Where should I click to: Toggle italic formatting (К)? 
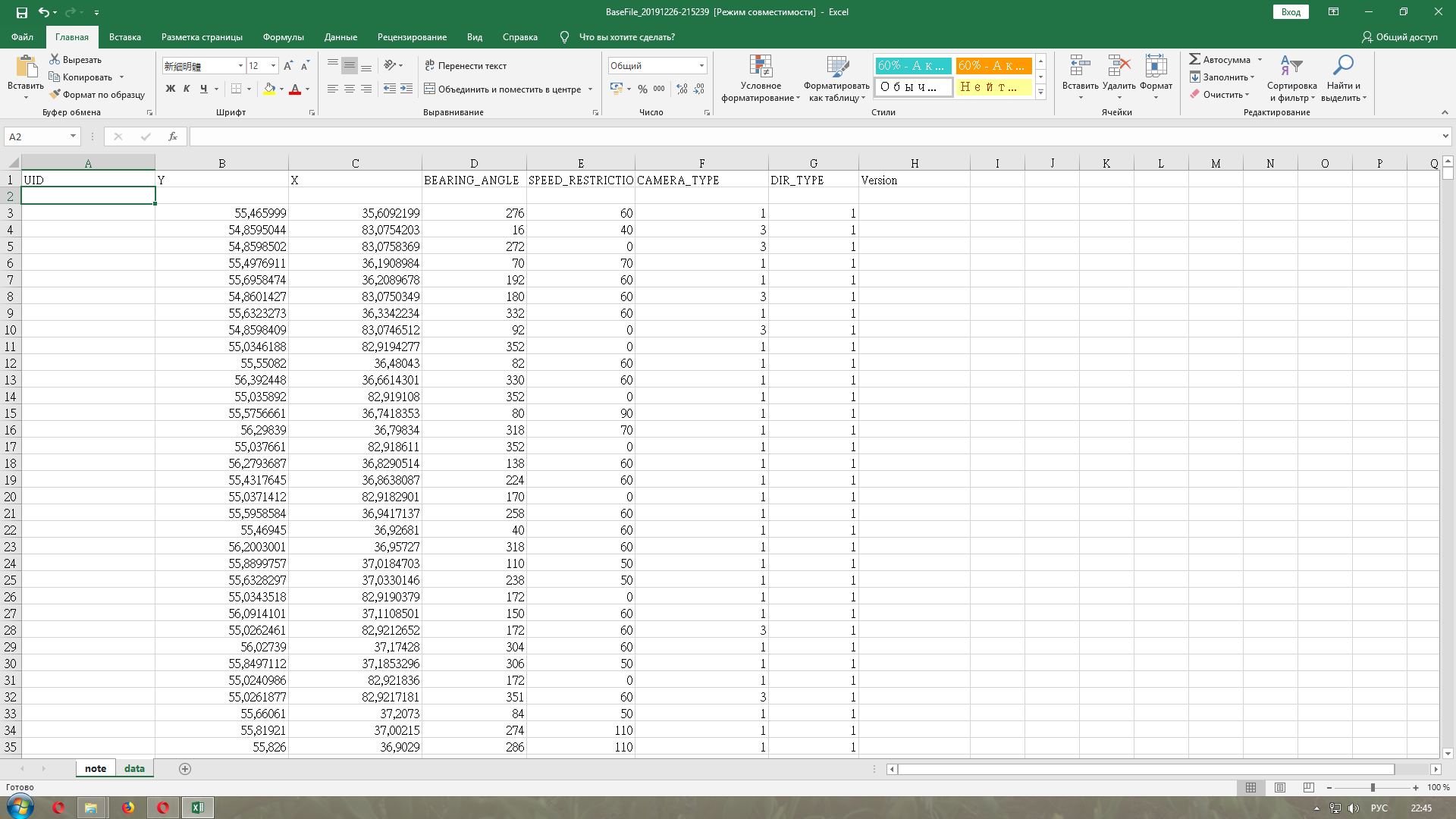click(x=187, y=89)
